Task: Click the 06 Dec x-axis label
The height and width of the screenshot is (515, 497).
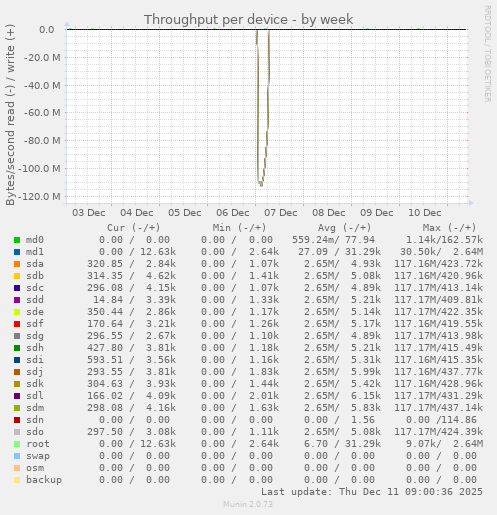Action: [233, 213]
